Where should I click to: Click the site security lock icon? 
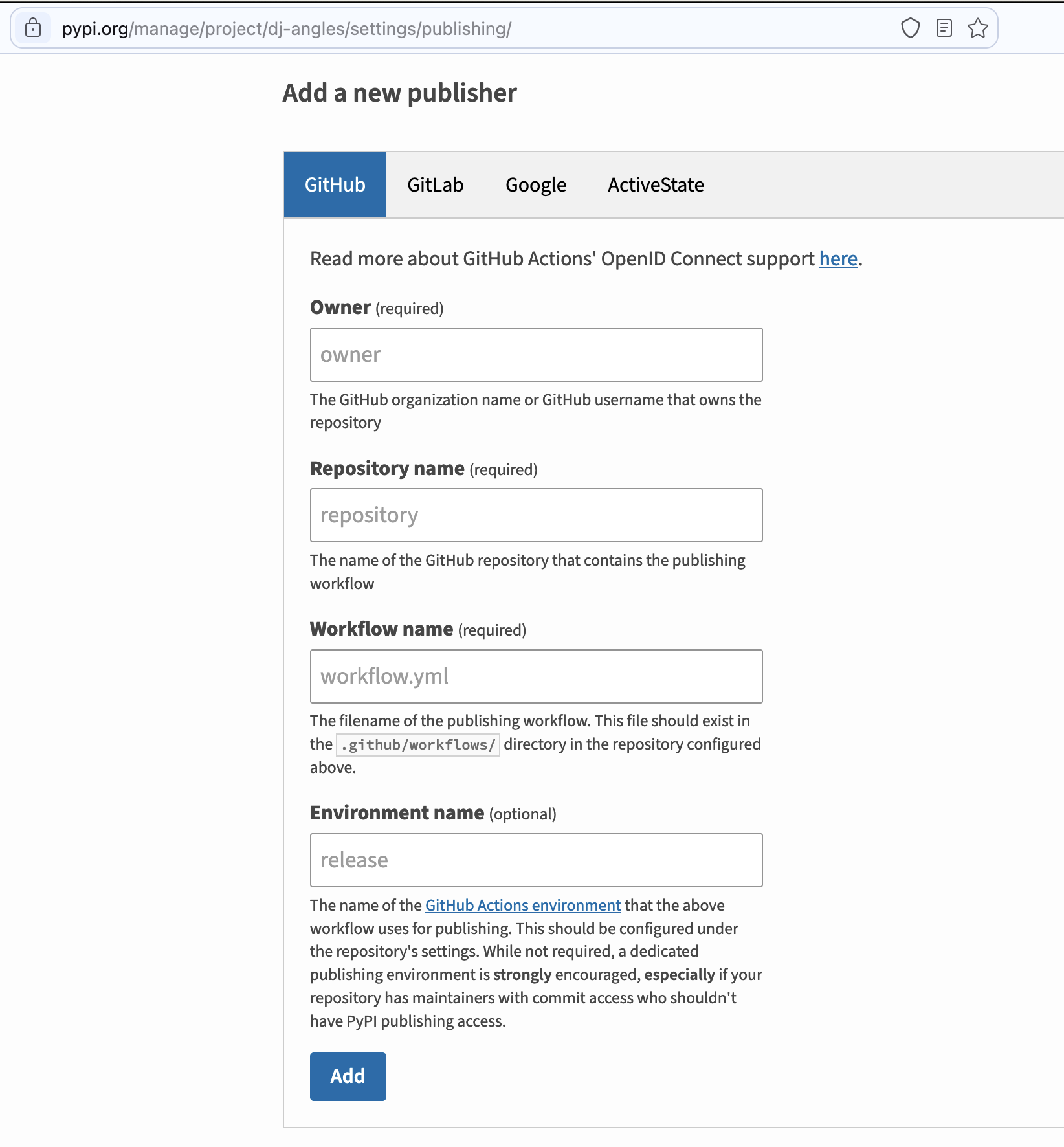(33, 28)
